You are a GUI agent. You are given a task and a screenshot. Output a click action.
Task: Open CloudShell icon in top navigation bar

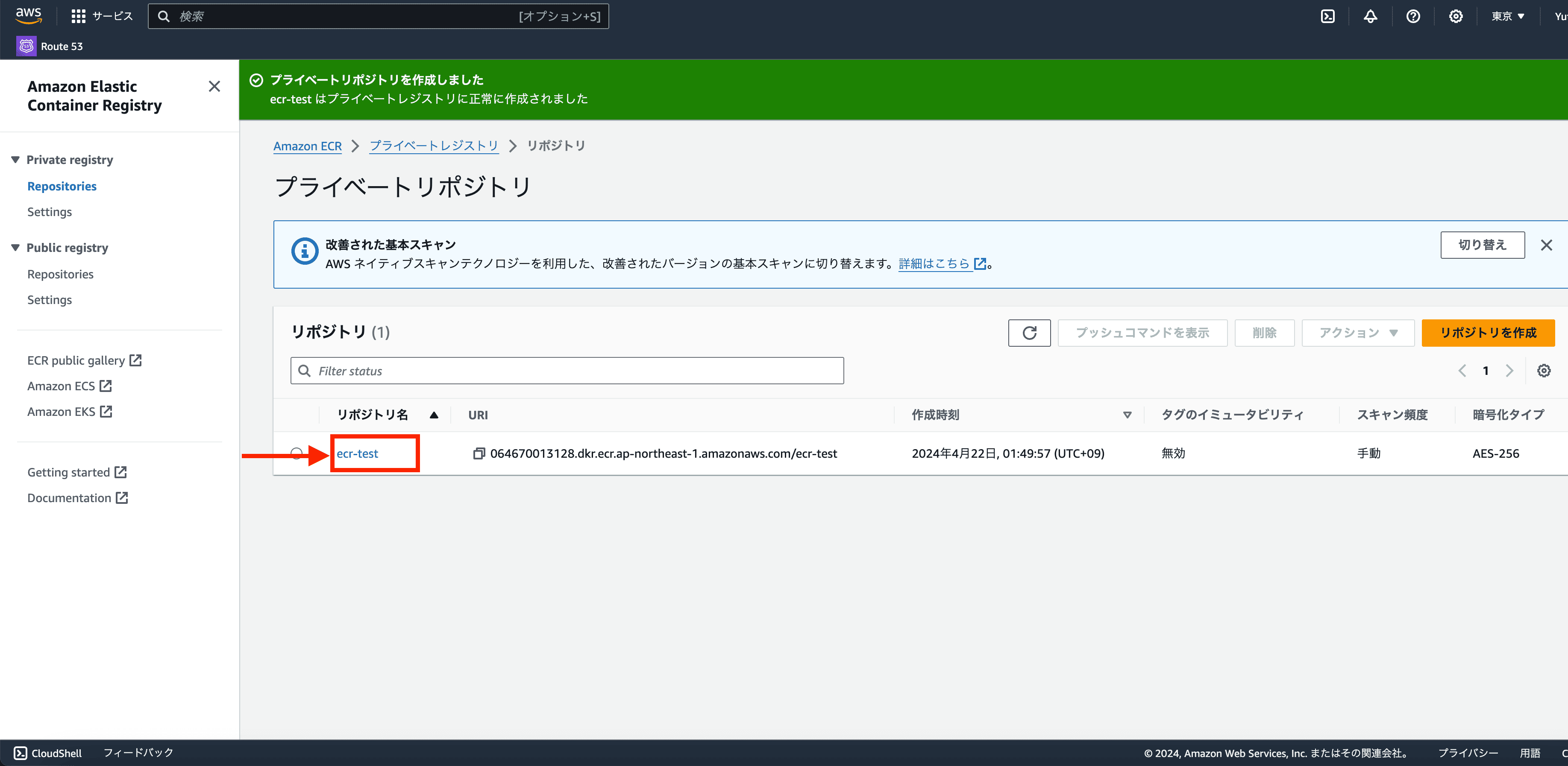1327,16
